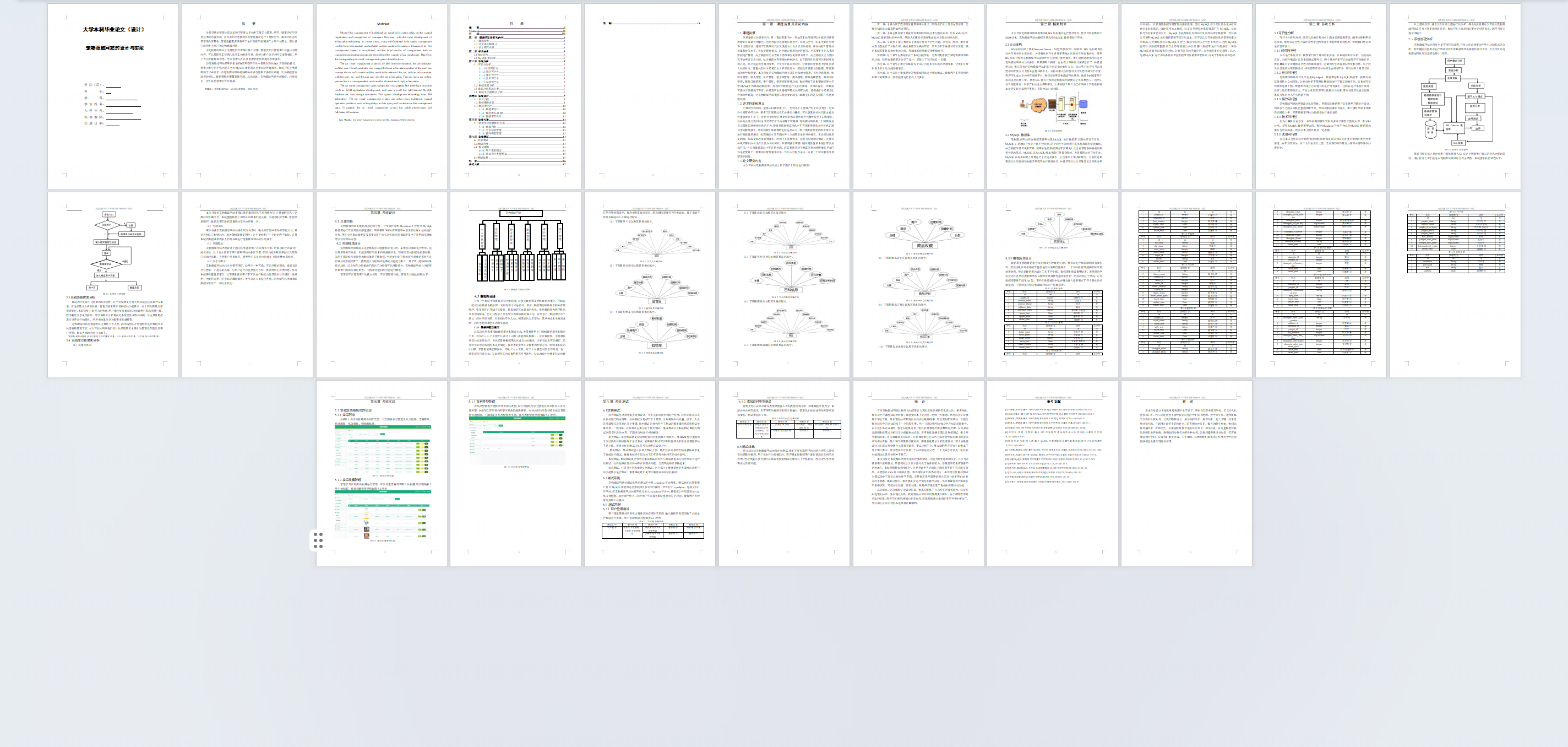Screen dimensions: 1568x747
Task: Open the thesis cover page thumbnail
Action: point(113,96)
